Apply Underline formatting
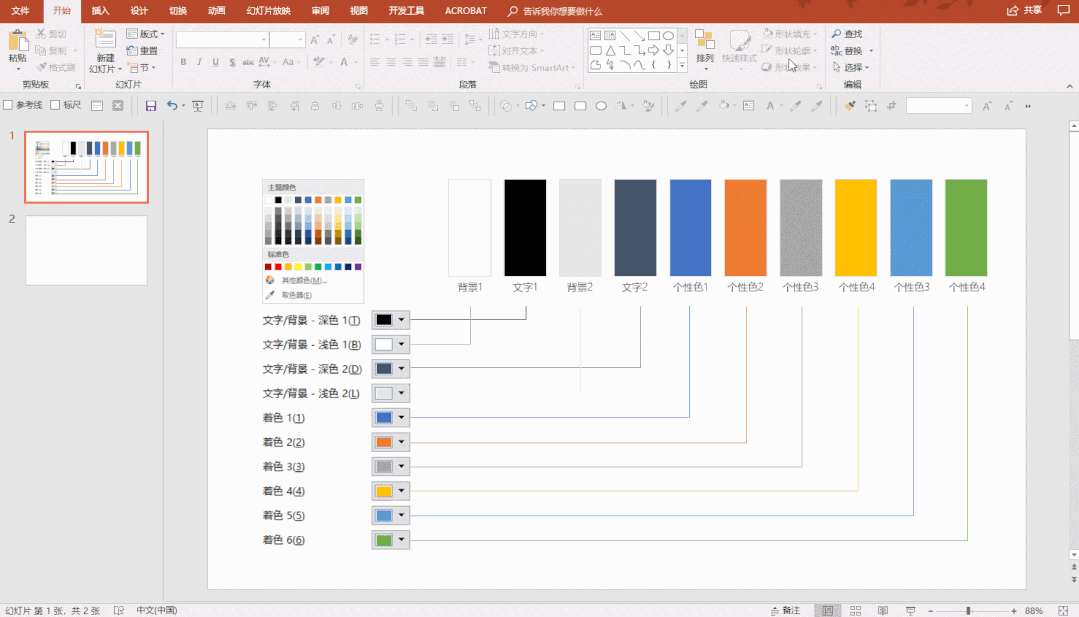Viewport: 1079px width, 617px height. pyautogui.click(x=215, y=62)
